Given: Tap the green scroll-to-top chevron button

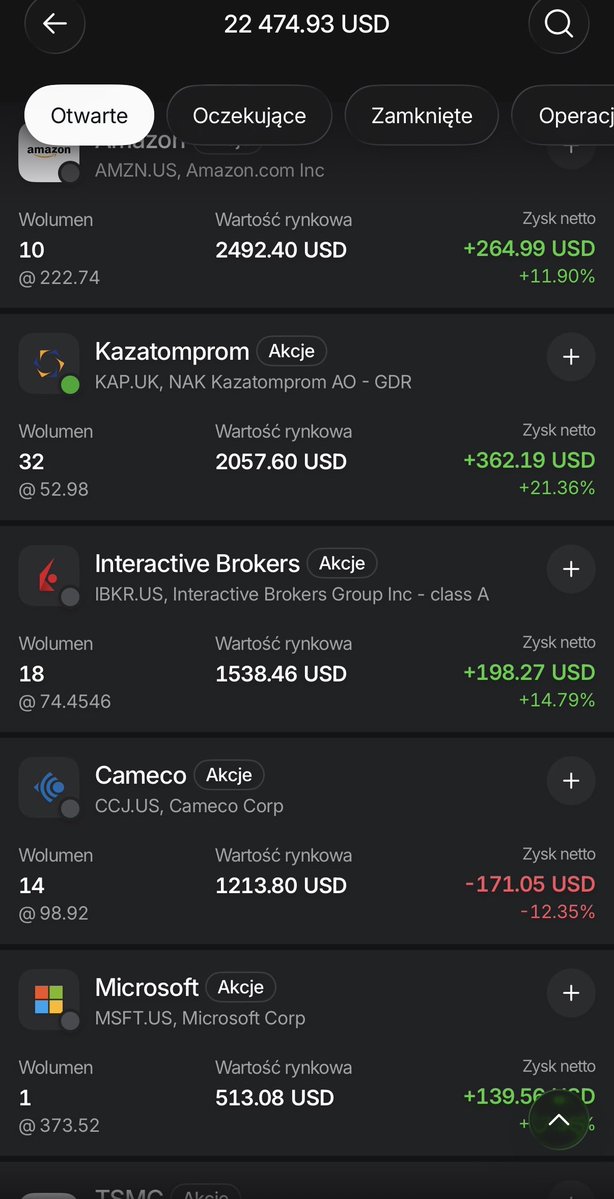Looking at the screenshot, I should tap(559, 1119).
